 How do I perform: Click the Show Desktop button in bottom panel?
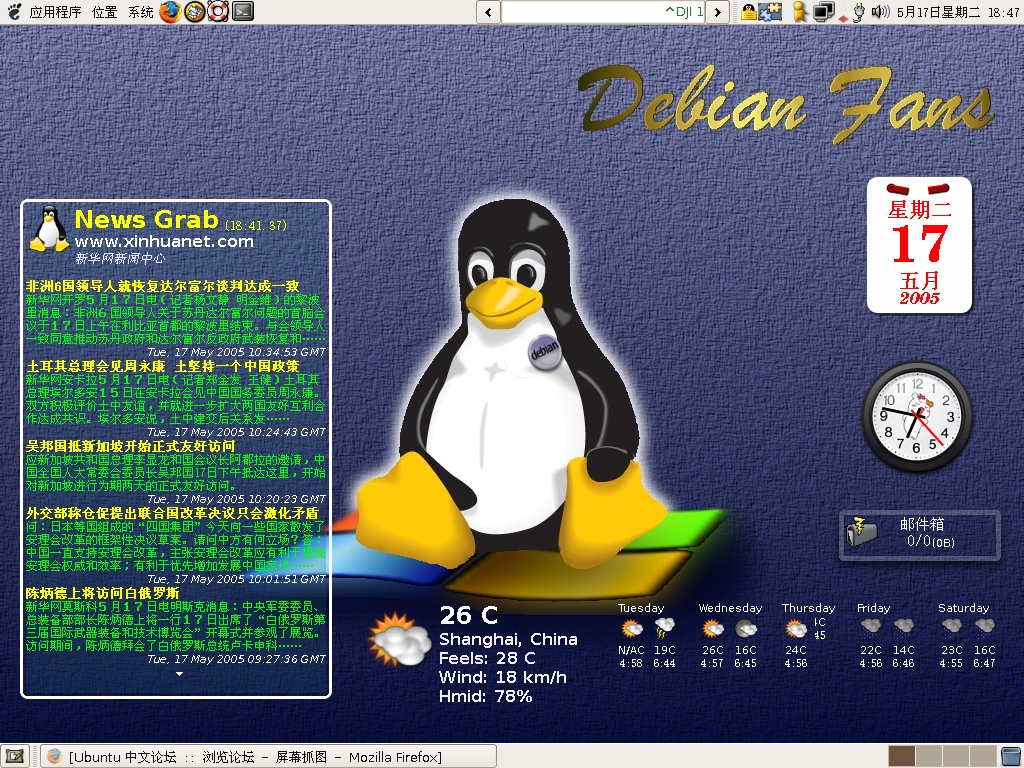[15, 756]
